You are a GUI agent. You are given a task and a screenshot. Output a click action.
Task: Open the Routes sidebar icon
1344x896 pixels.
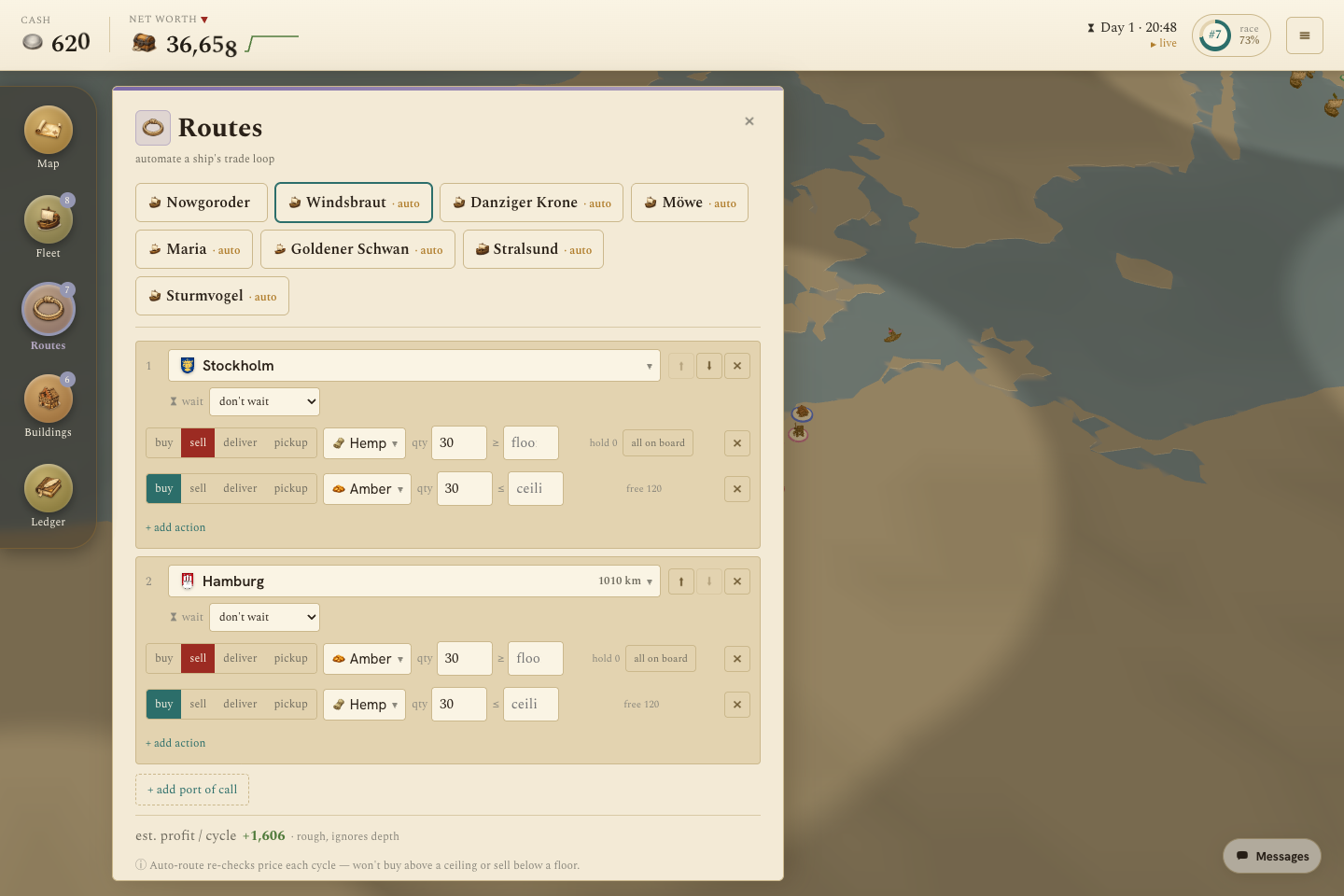(49, 310)
